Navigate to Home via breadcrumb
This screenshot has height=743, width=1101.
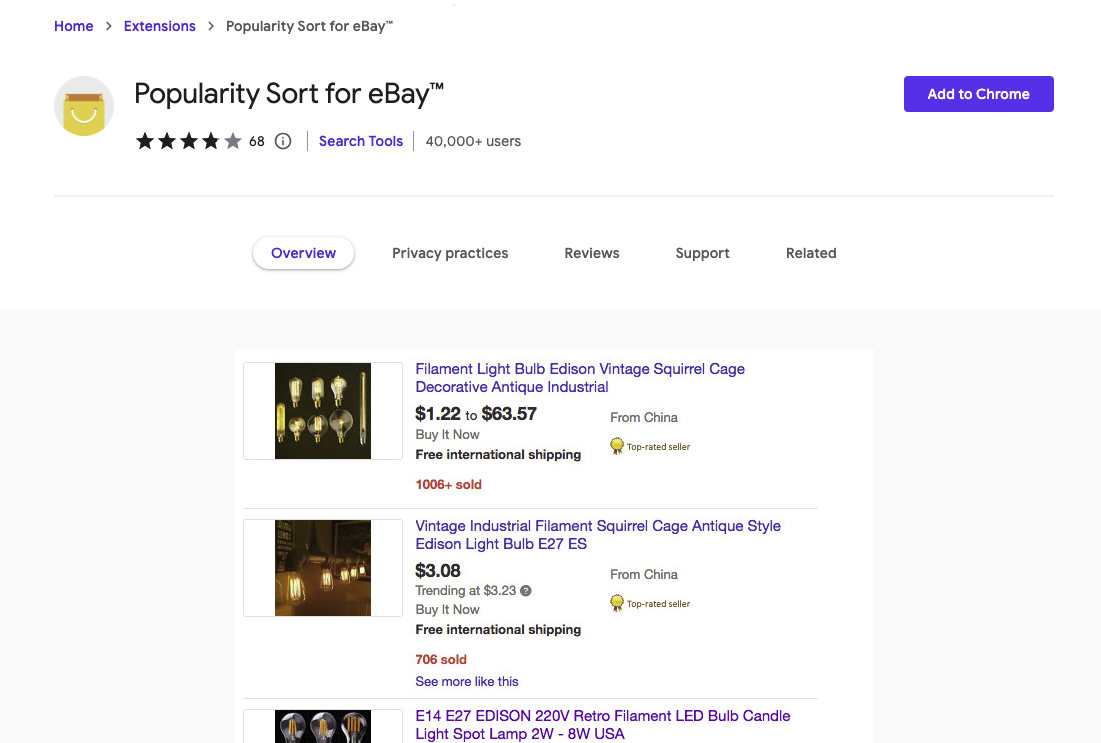point(73,26)
